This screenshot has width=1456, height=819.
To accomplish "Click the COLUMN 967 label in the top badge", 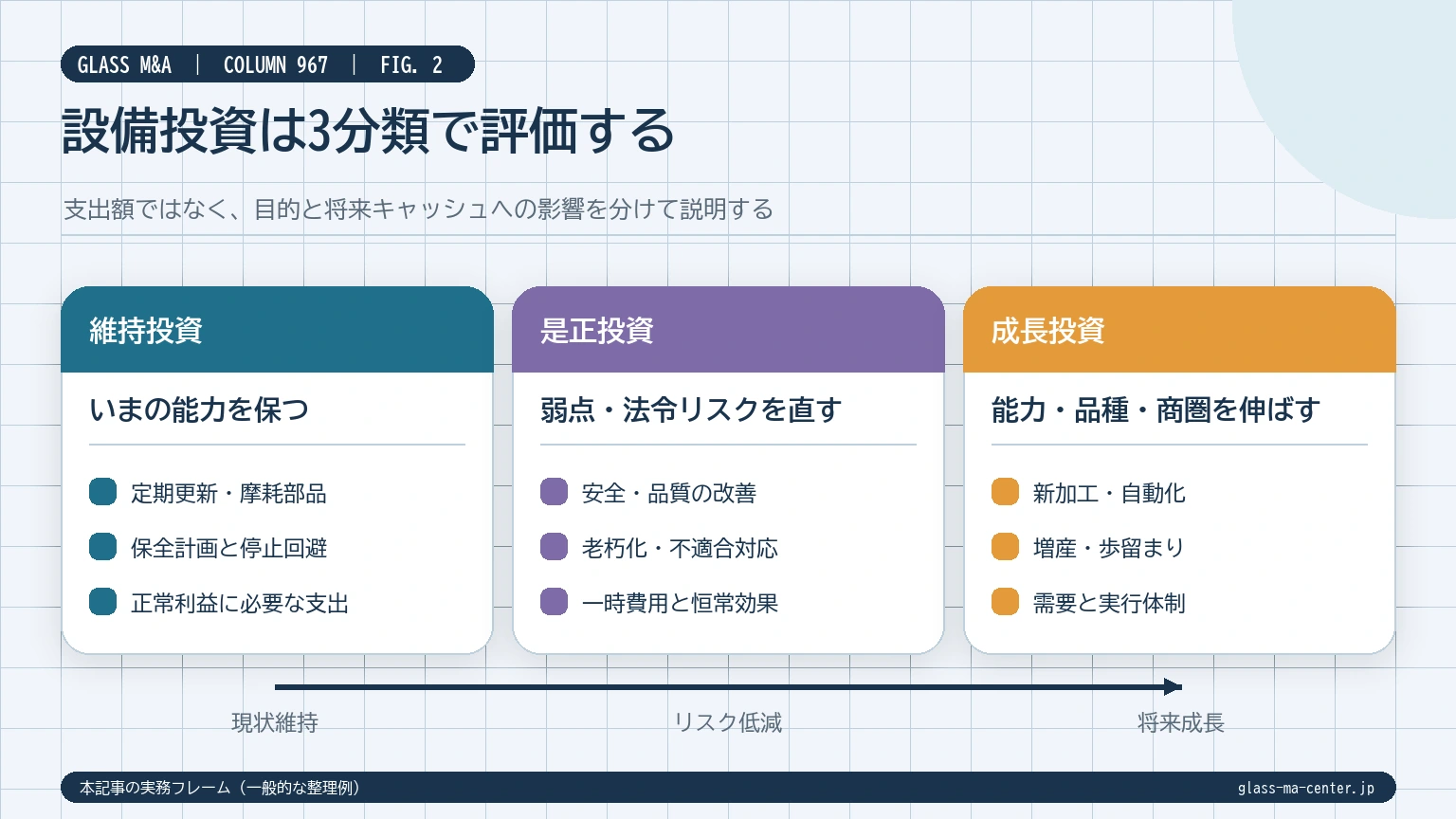I will (276, 65).
